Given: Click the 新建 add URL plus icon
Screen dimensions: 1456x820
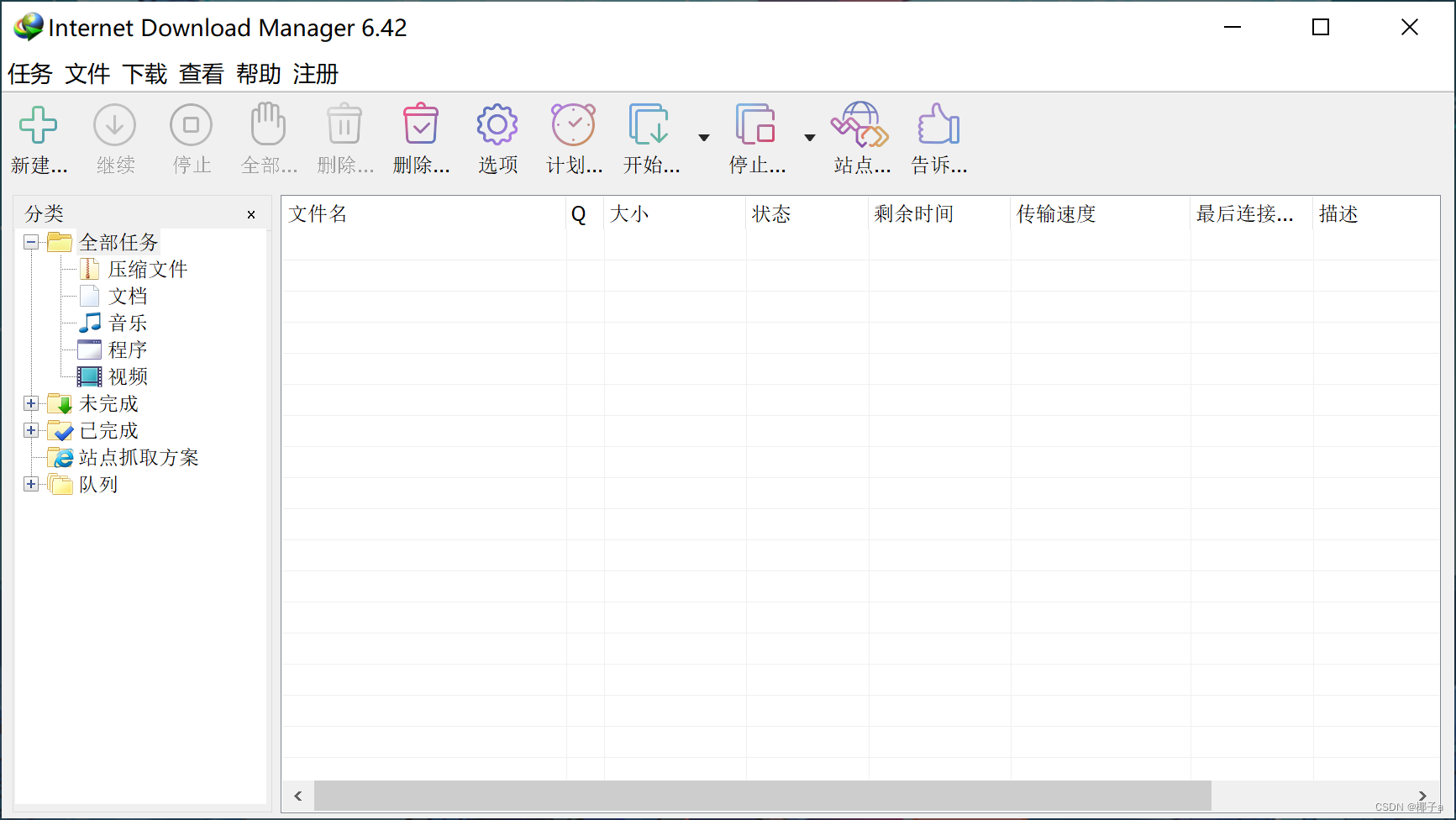Looking at the screenshot, I should coord(39,125).
